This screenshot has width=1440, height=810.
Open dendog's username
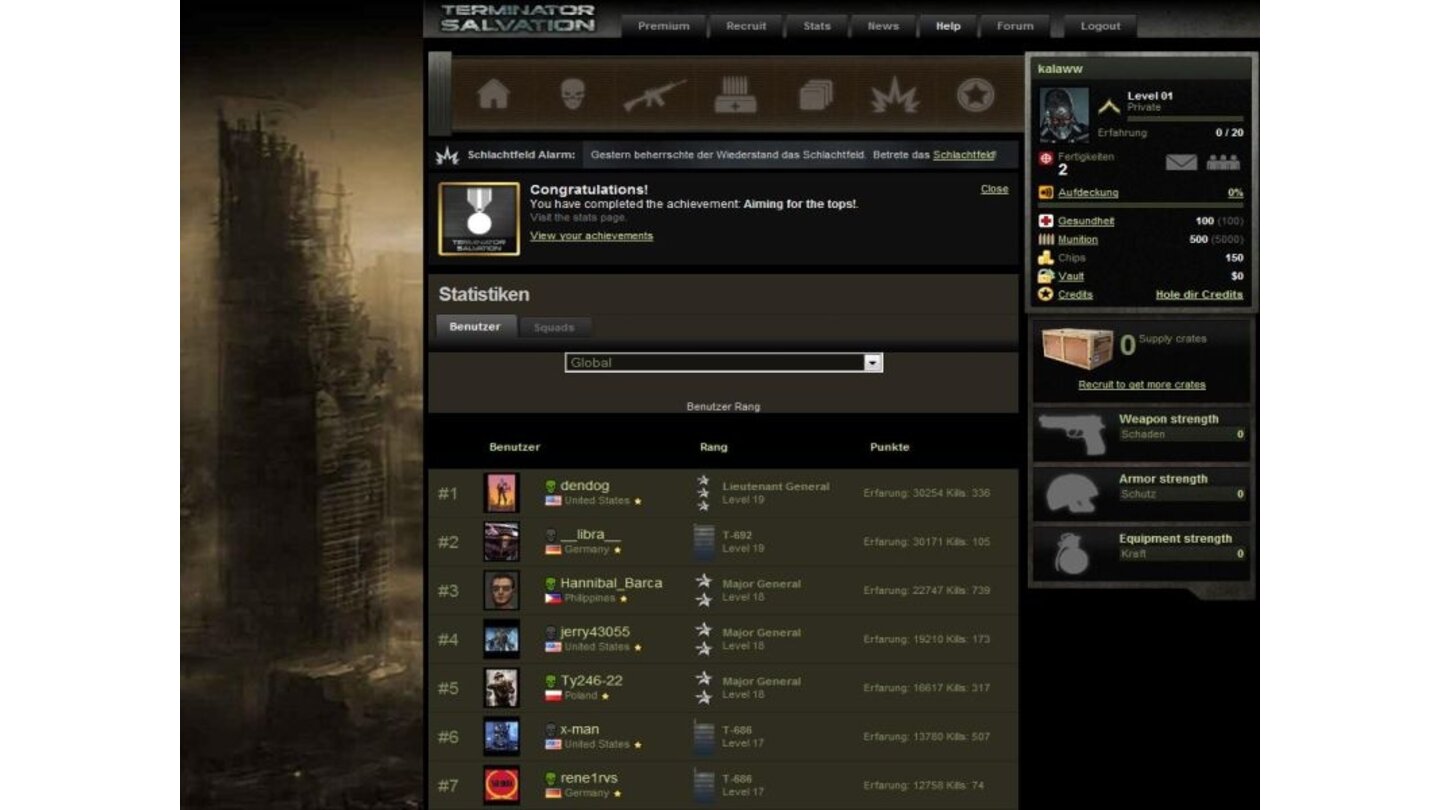coord(584,486)
